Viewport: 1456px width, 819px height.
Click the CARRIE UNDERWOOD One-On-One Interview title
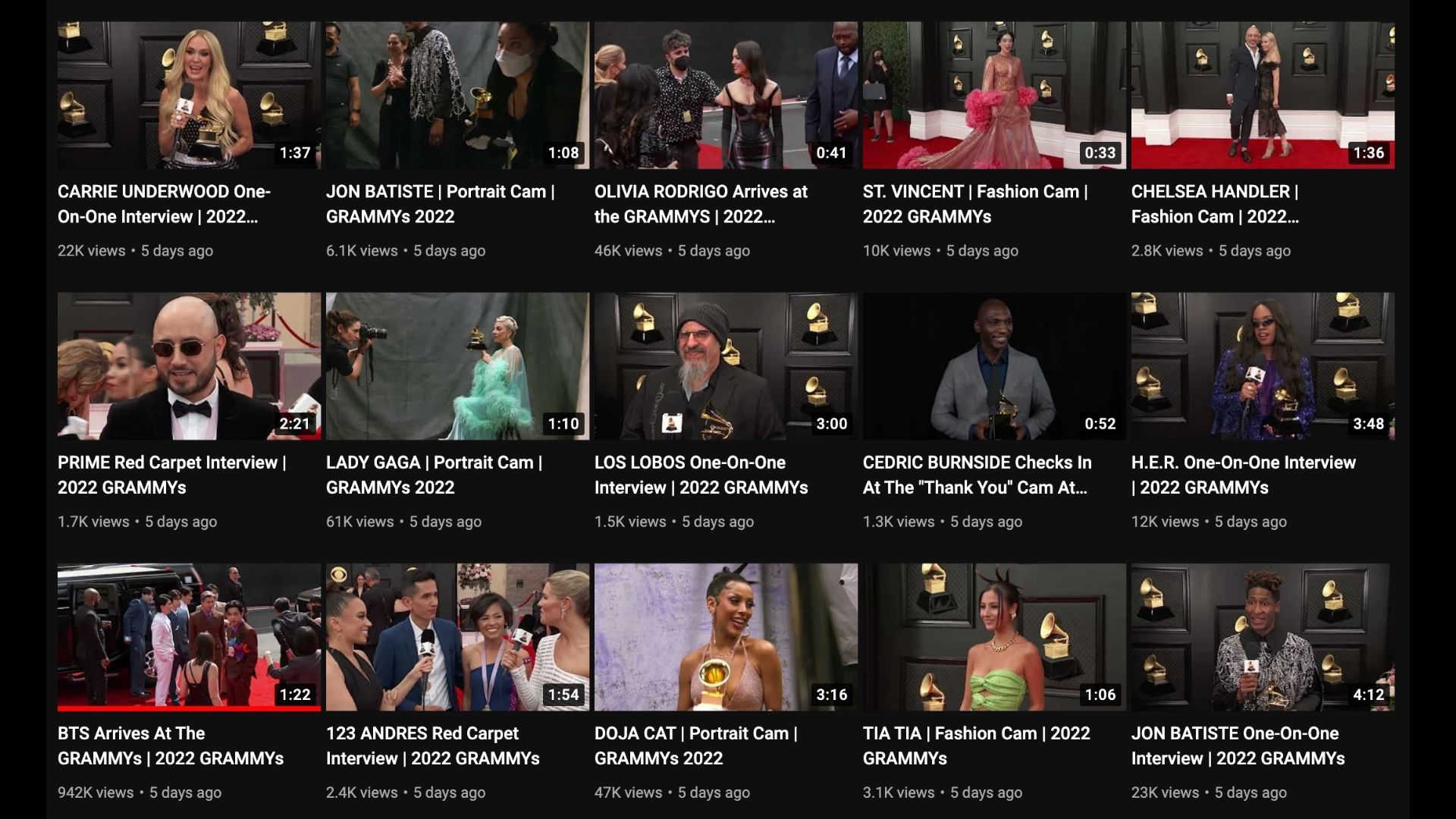[x=165, y=204]
